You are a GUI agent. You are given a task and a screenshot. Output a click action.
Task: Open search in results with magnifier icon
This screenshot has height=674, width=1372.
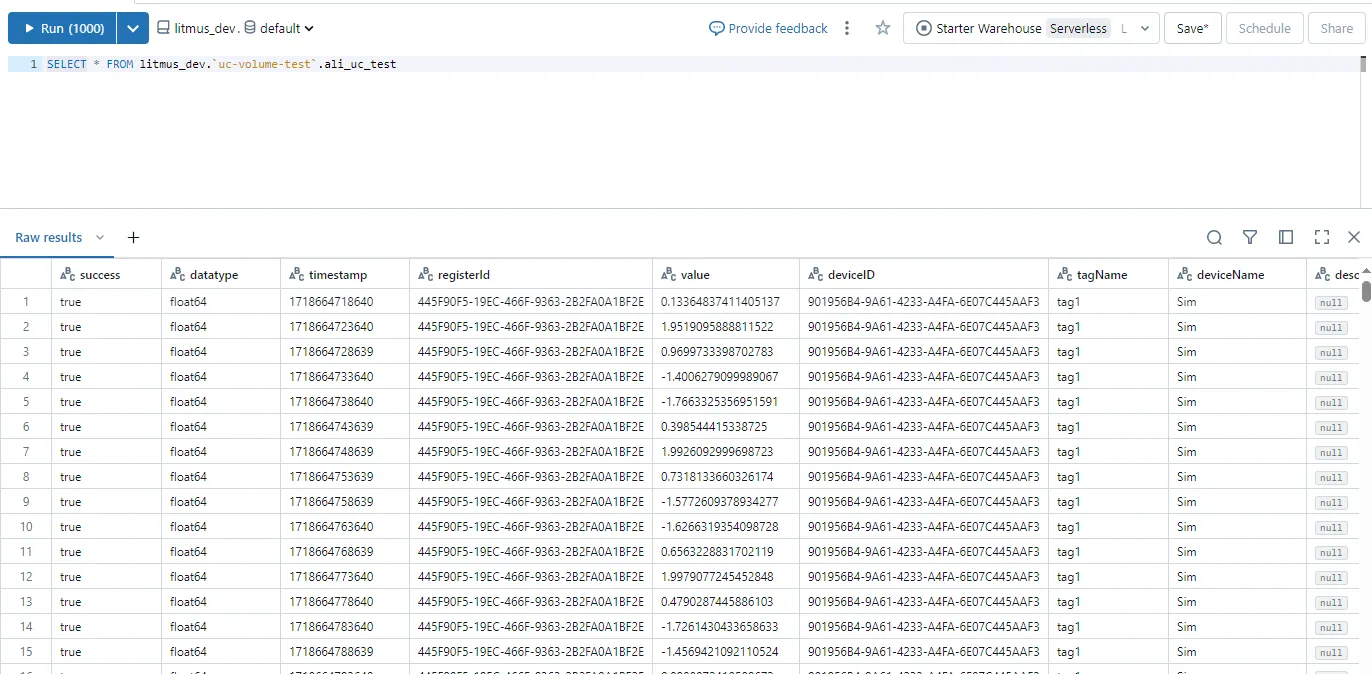[1214, 237]
